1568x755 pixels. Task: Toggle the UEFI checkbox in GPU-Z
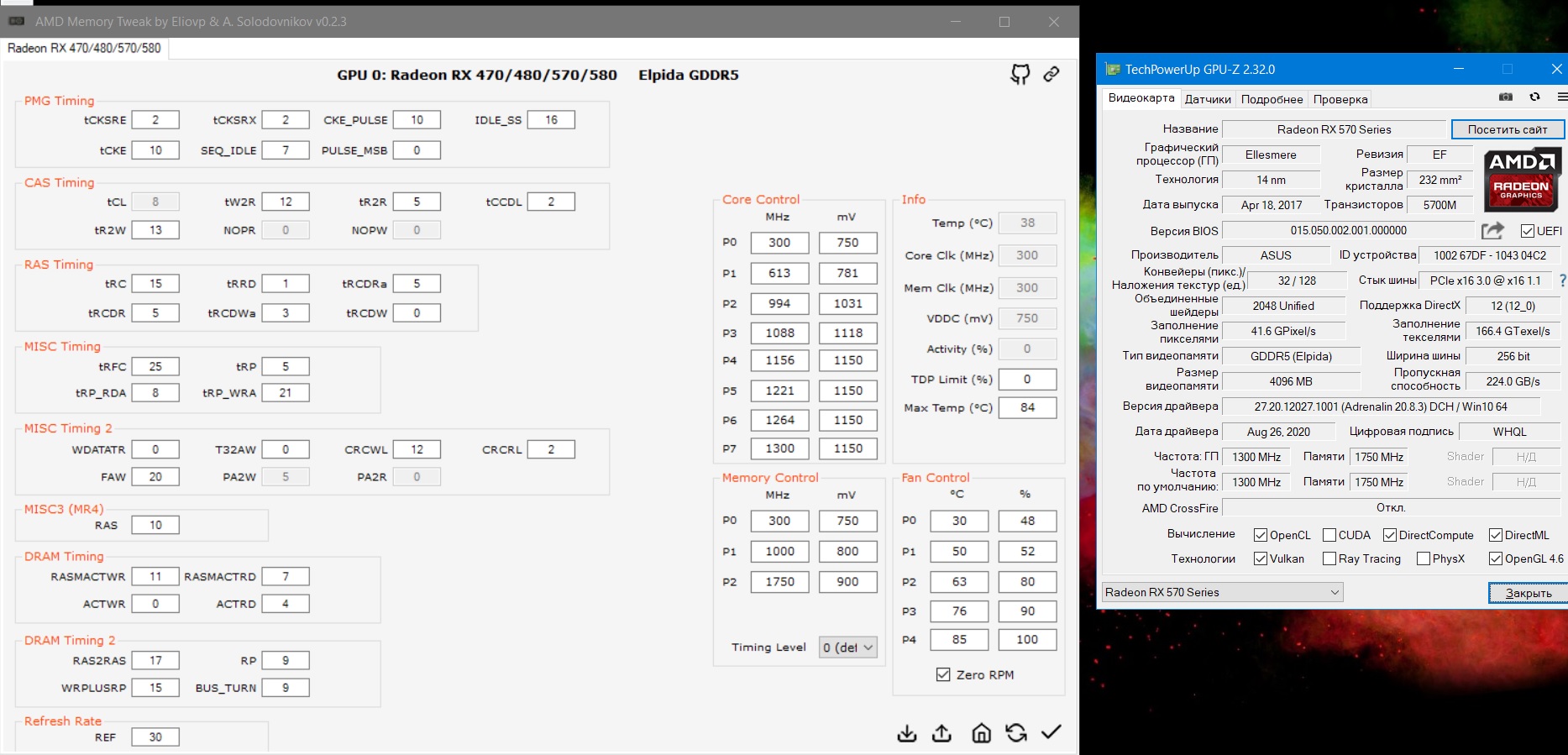pos(1528,231)
